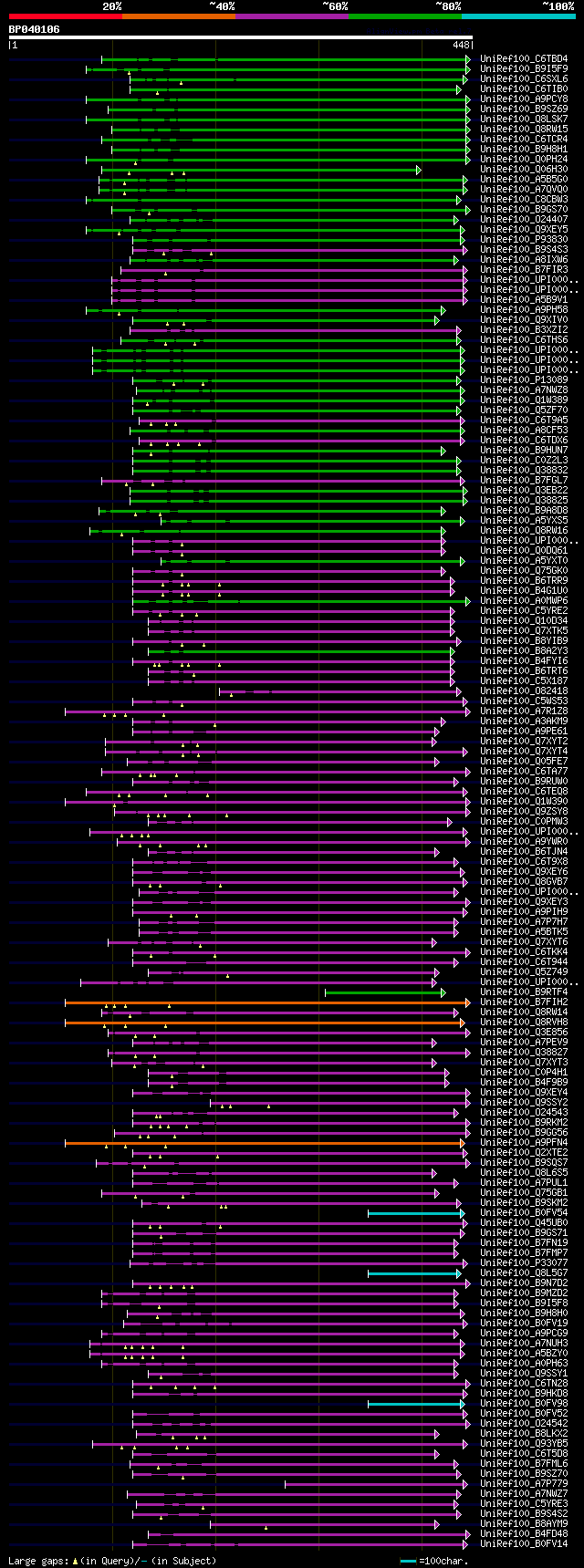Click the UniRef100_Q1W389 label
This screenshot has height=1568, width=584.
point(524,400)
